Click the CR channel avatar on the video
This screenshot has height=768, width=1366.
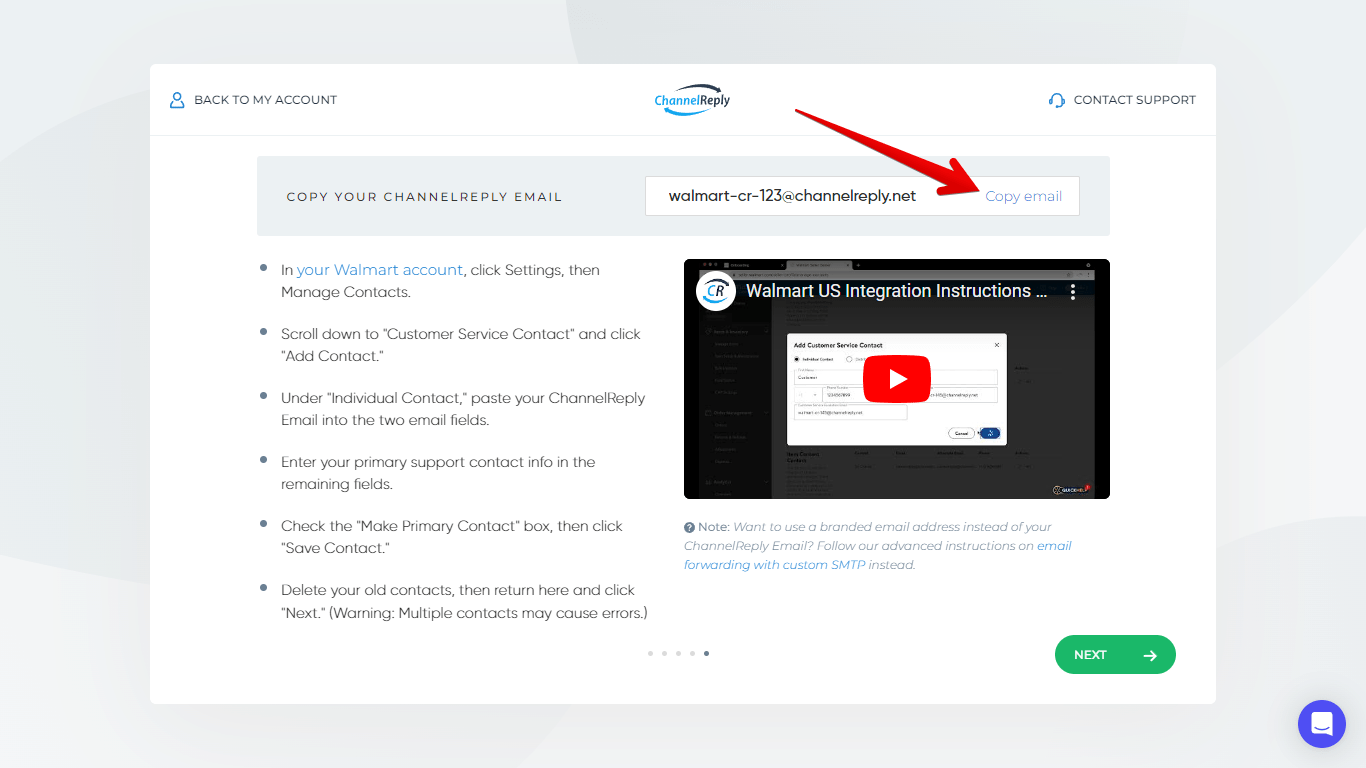(715, 291)
